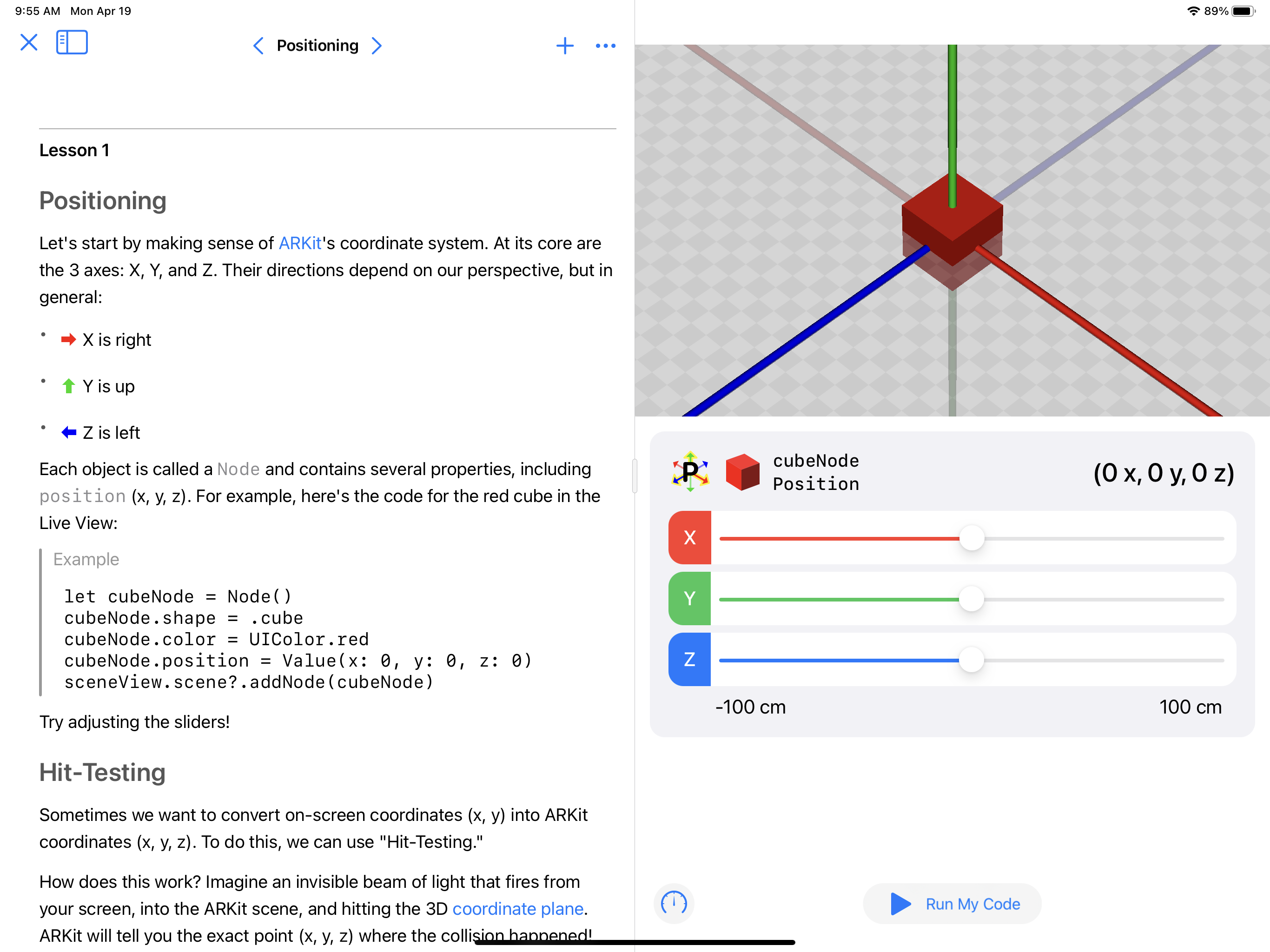The image size is (1270, 952).
Task: Tap the red X axis label
Action: 689,538
